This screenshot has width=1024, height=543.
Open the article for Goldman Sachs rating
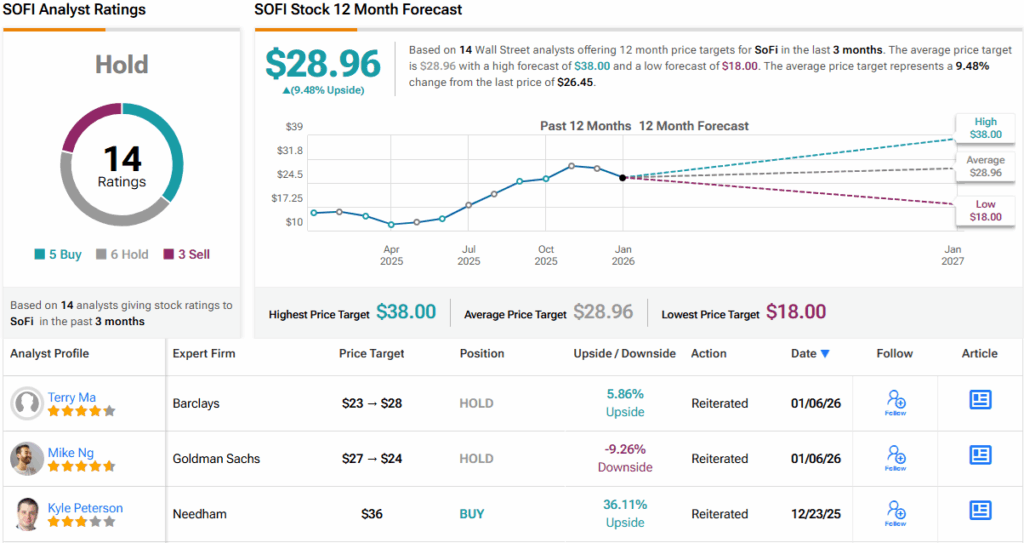click(x=980, y=456)
